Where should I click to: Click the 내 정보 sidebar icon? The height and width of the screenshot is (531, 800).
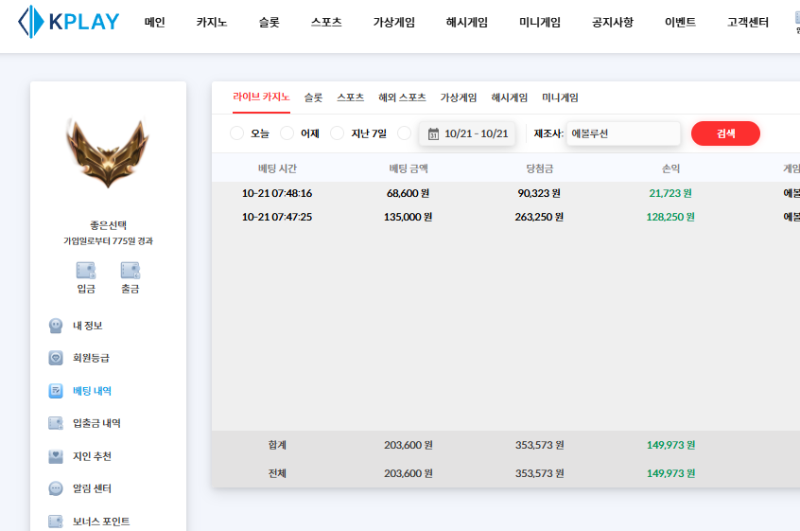56,325
